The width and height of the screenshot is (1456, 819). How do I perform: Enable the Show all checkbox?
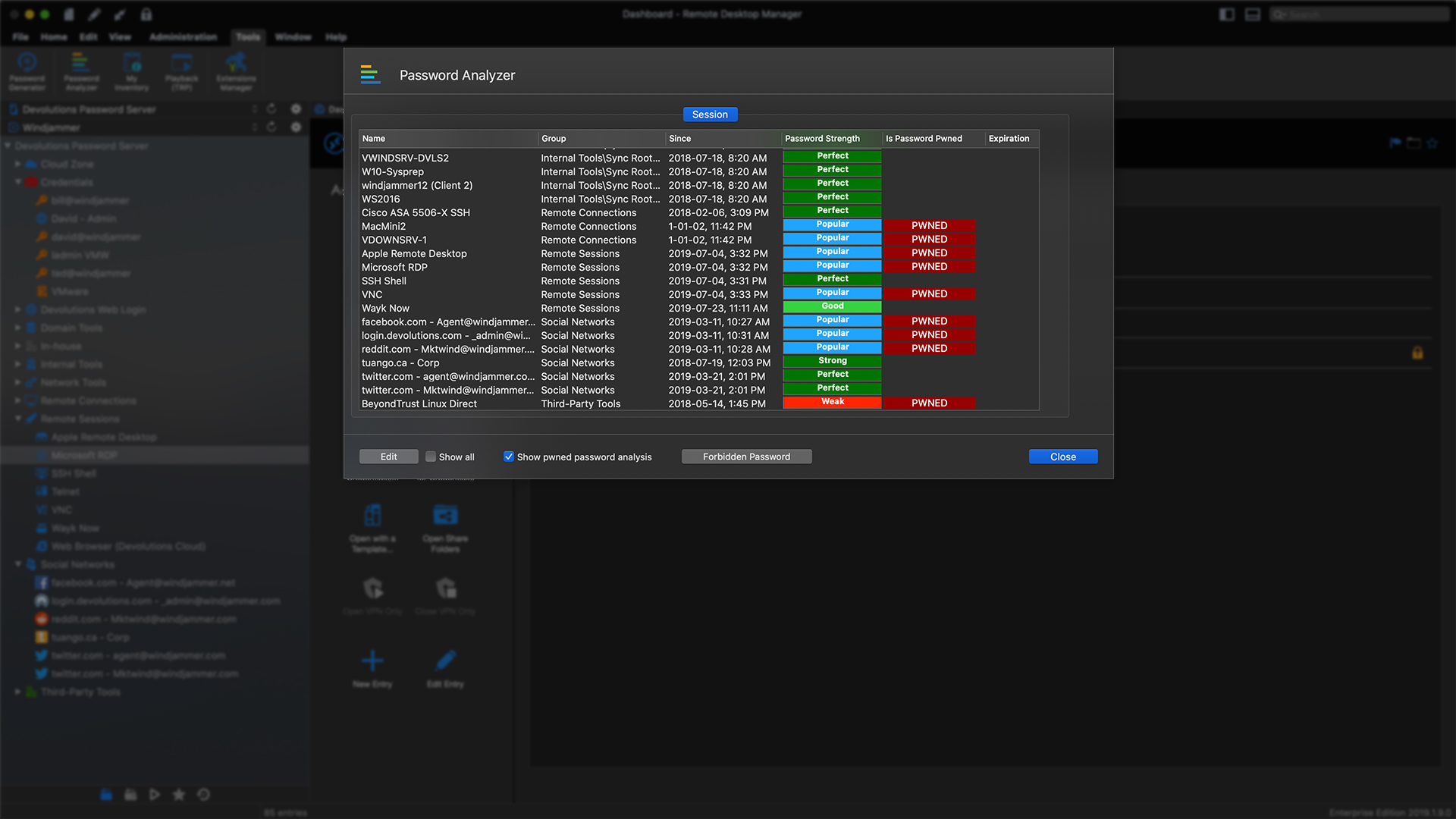tap(431, 457)
